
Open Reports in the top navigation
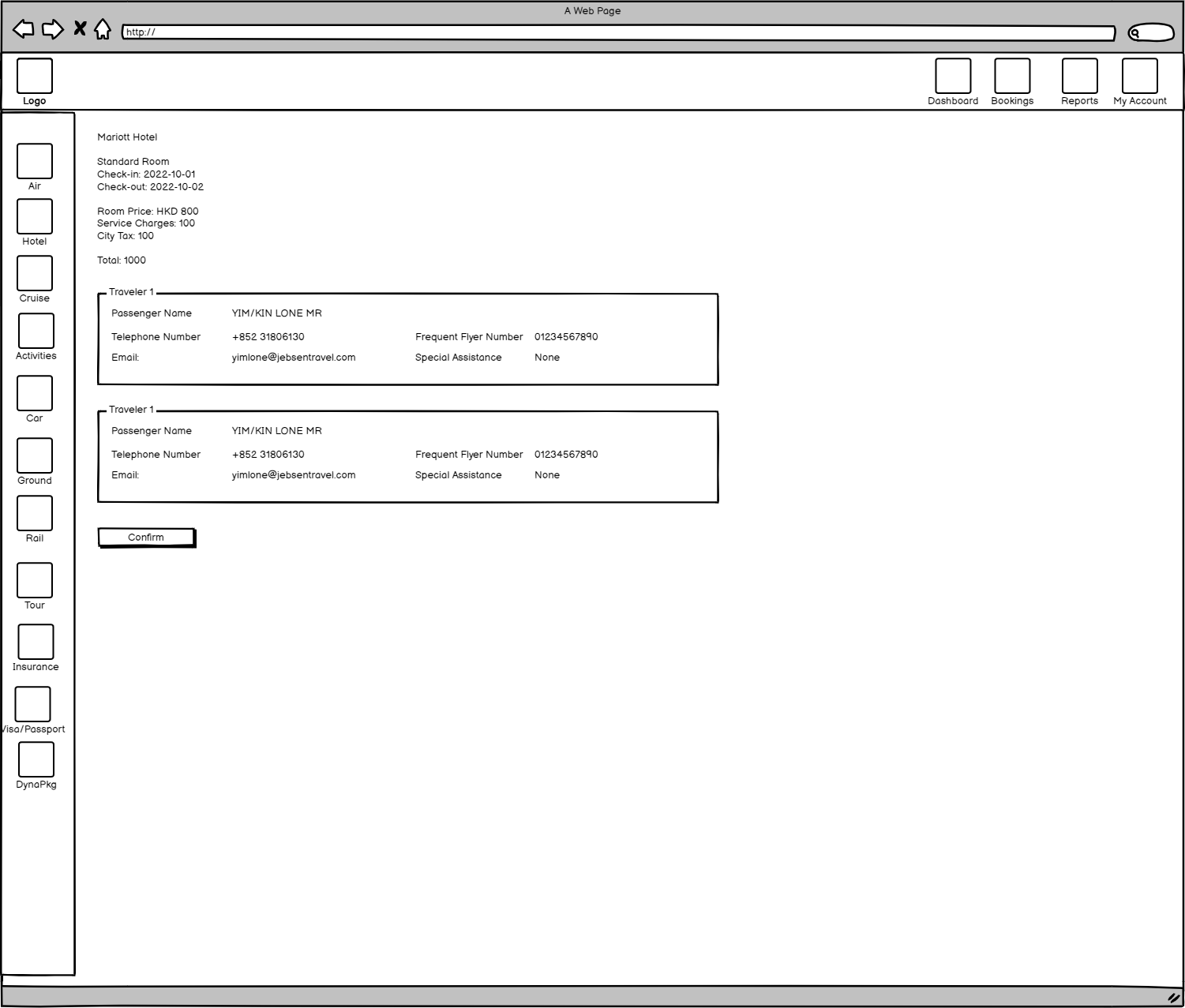(x=1079, y=76)
